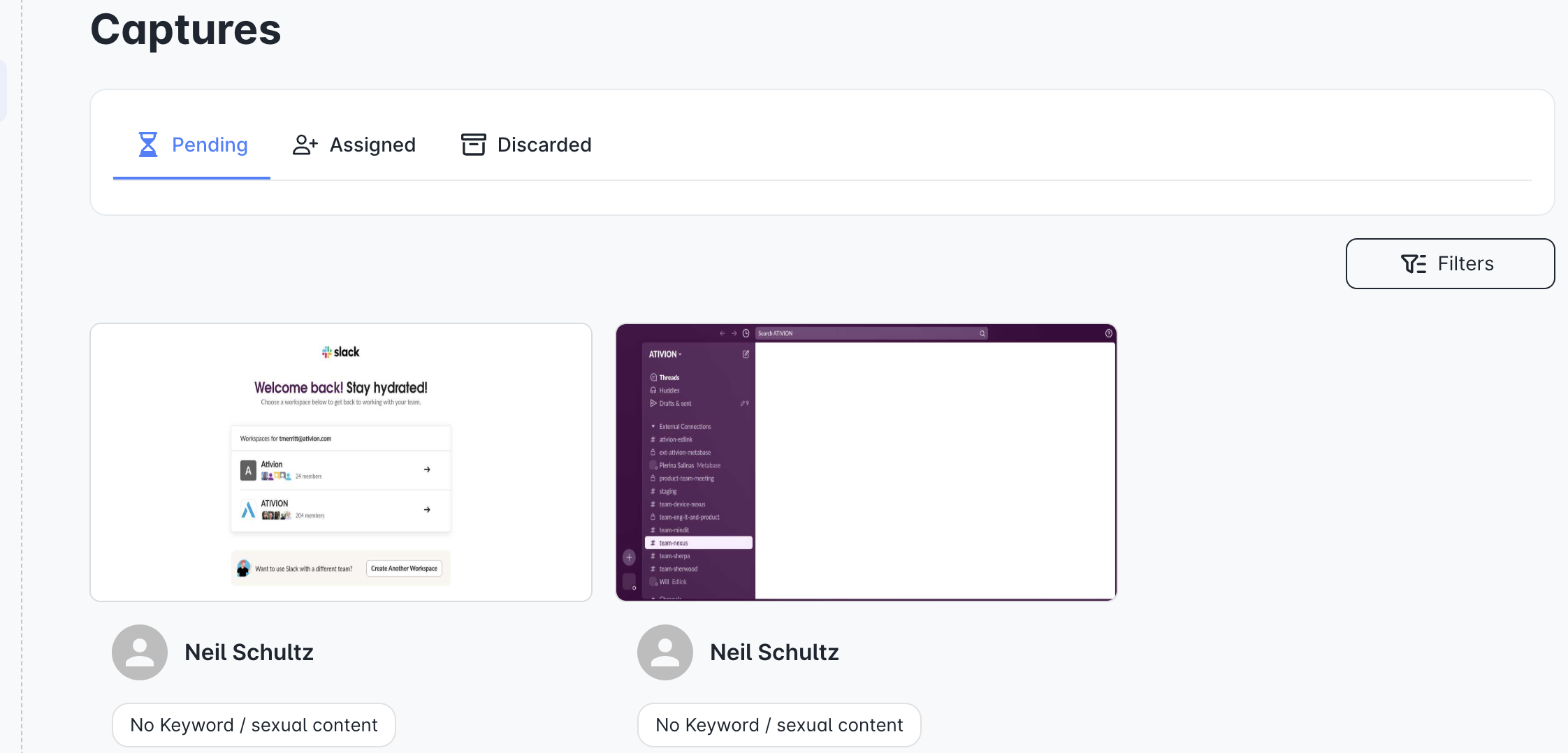Open the Filters panel

(x=1450, y=264)
